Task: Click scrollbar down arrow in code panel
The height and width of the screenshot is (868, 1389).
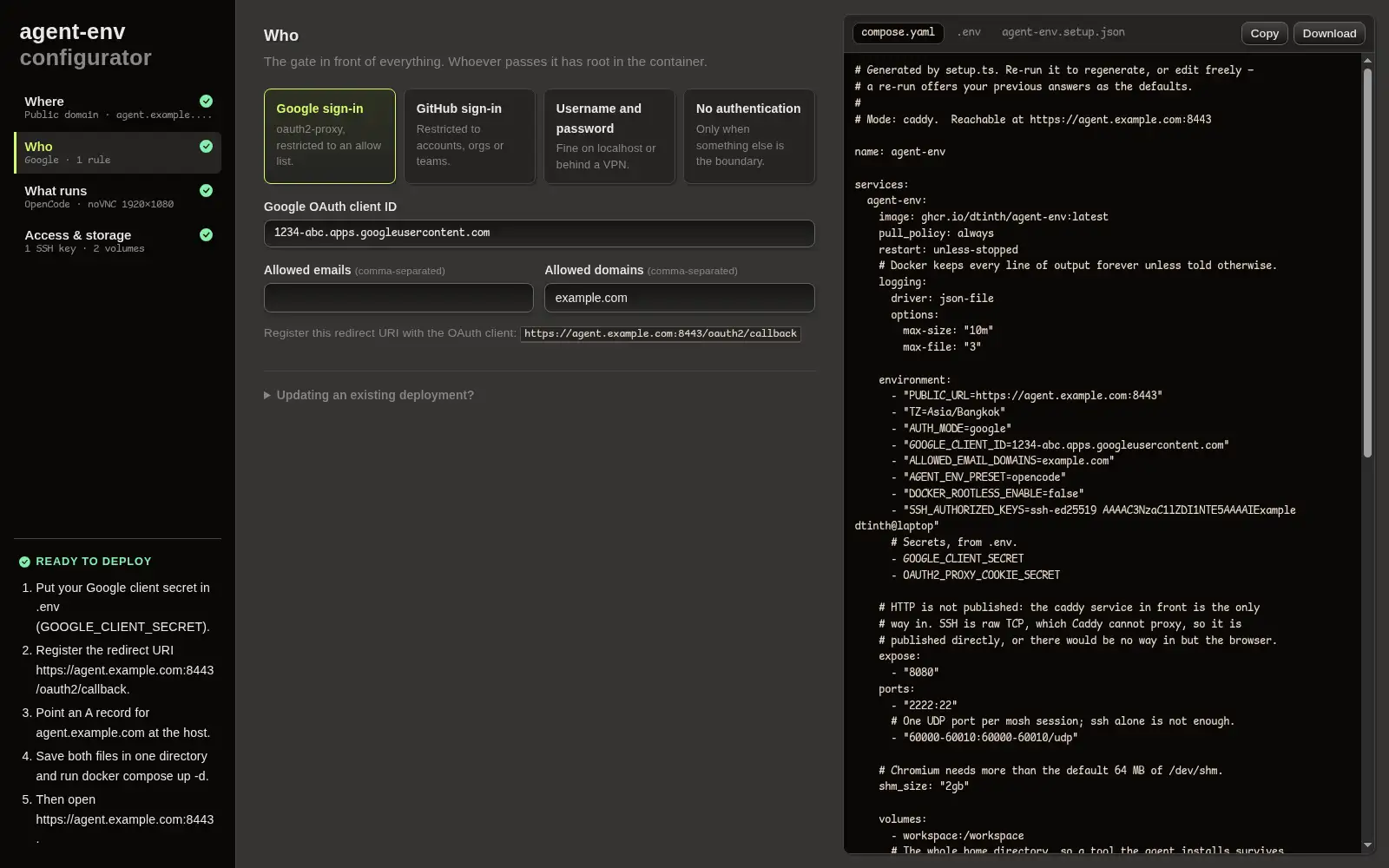Action: tap(1367, 845)
